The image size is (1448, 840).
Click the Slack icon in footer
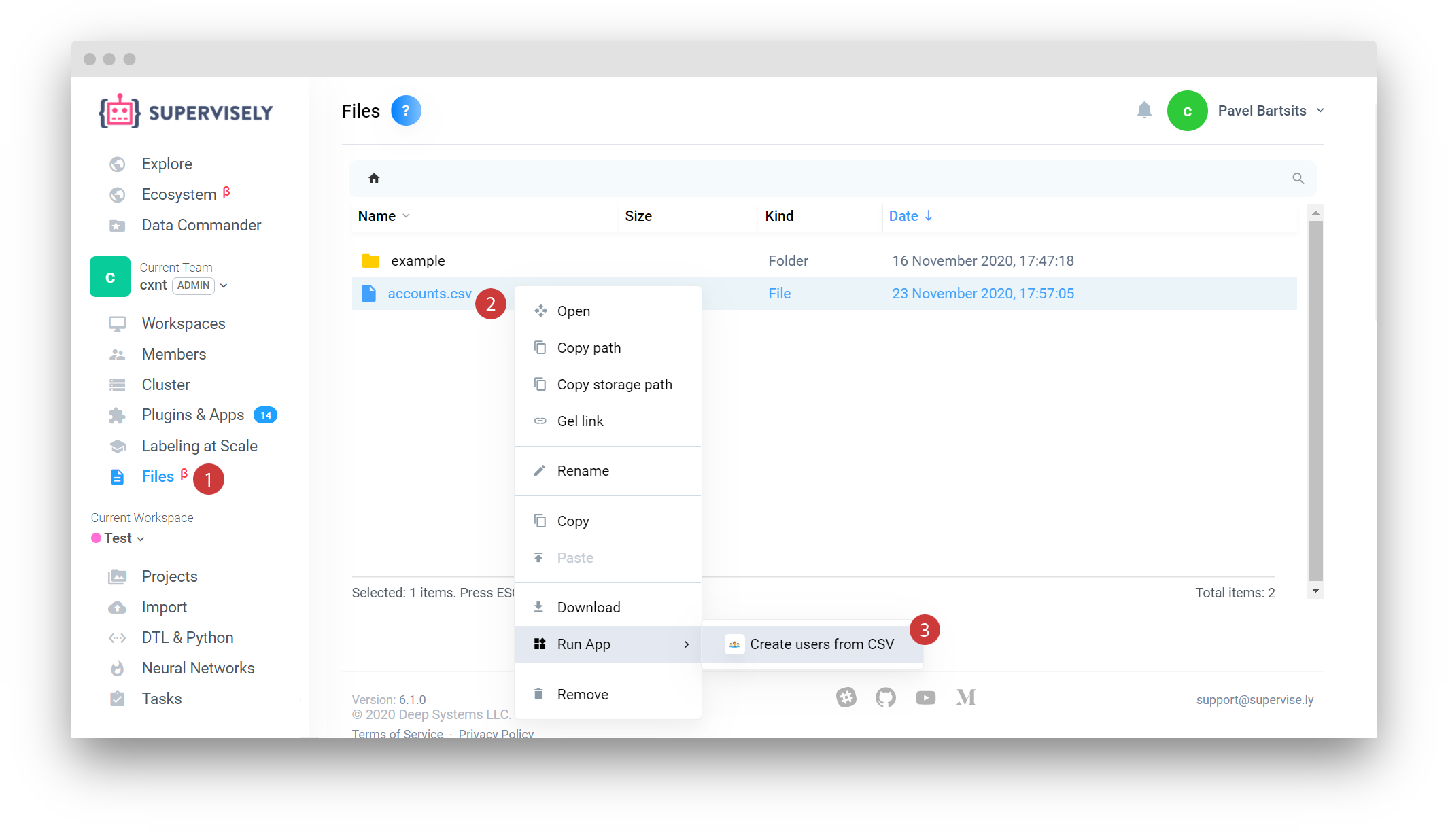[846, 697]
